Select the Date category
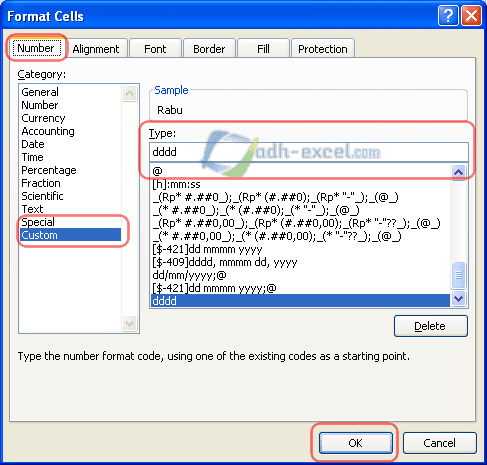 (x=33, y=144)
